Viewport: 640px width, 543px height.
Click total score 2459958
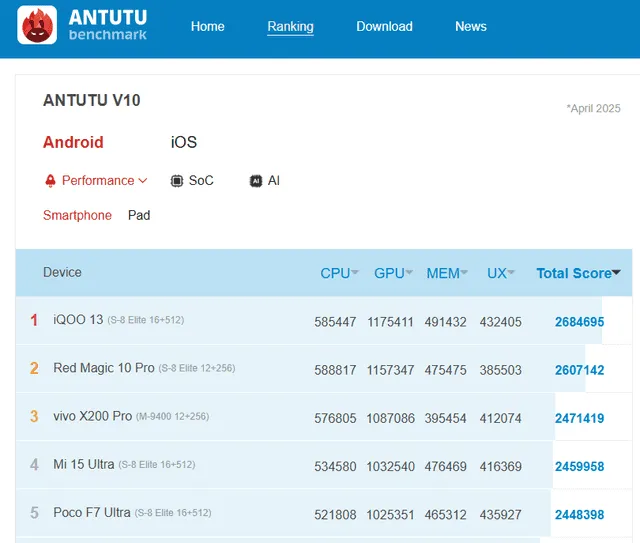click(x=580, y=467)
